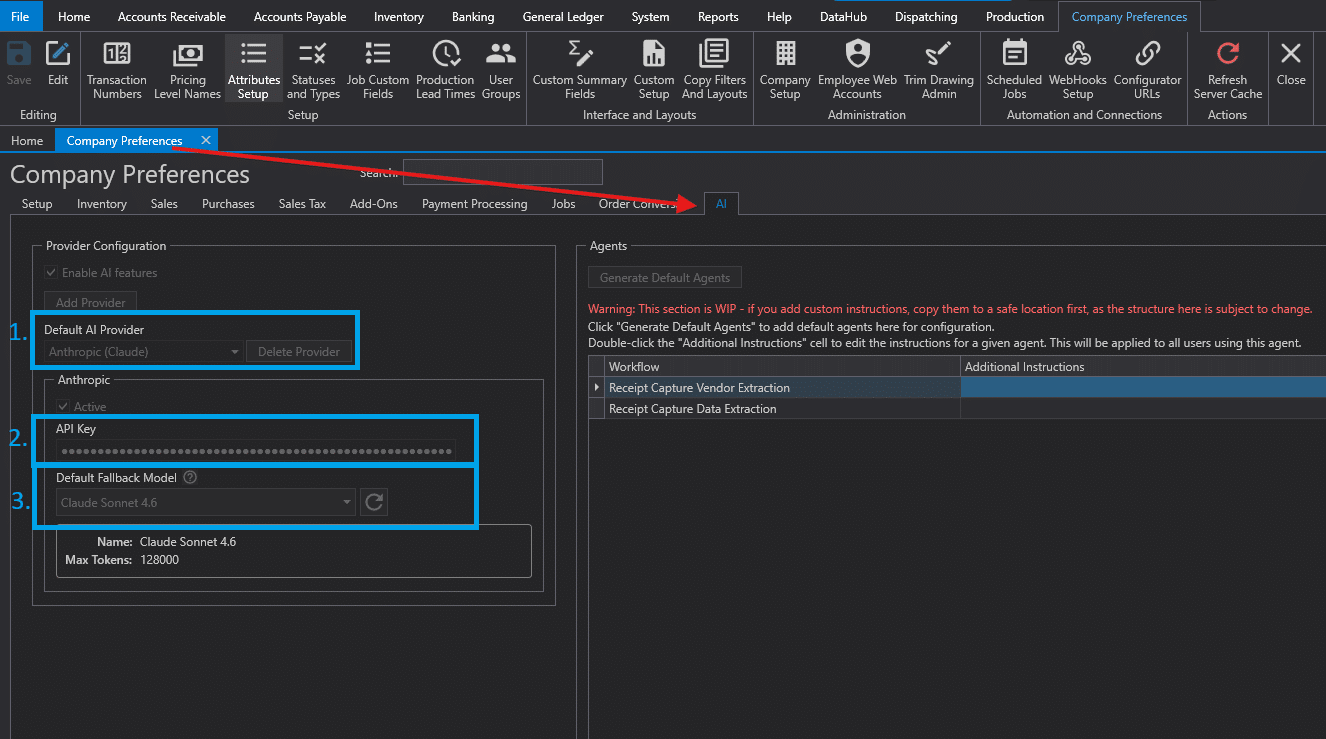The width and height of the screenshot is (1326, 739).
Task: Open Pricing Level Names
Action: (x=187, y=70)
